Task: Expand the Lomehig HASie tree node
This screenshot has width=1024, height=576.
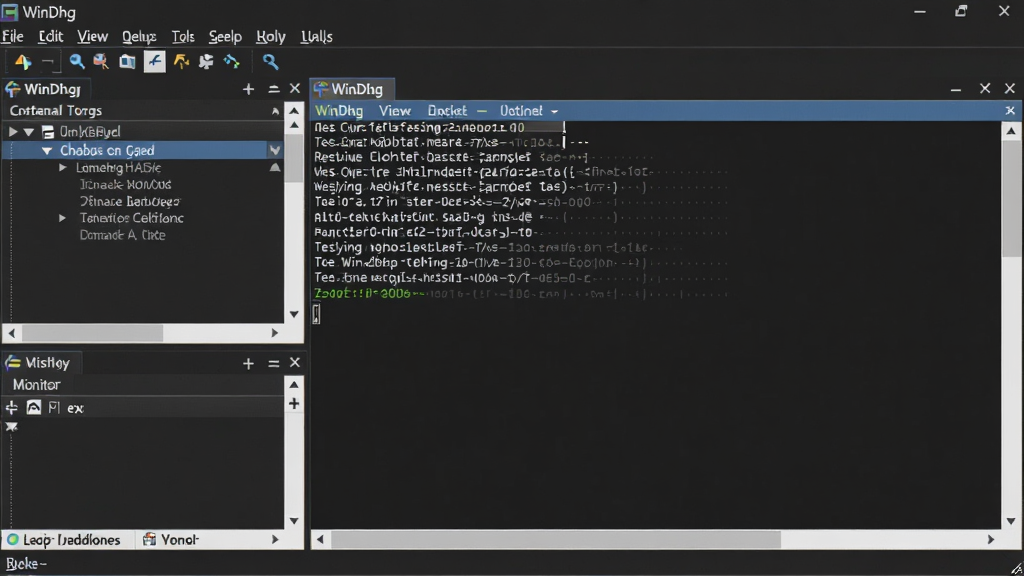Action: (x=63, y=168)
